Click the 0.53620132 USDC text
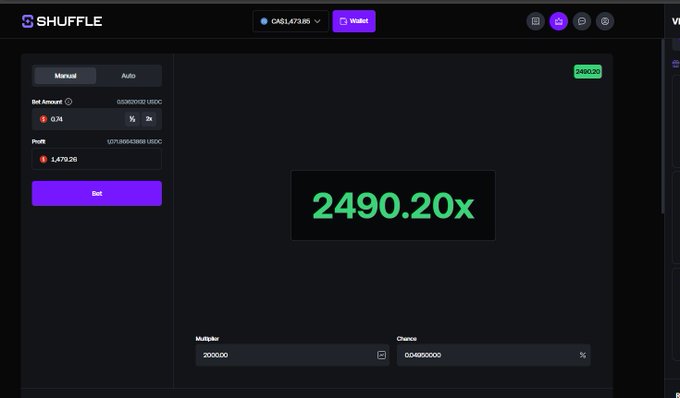This screenshot has width=680, height=398. coord(139,102)
